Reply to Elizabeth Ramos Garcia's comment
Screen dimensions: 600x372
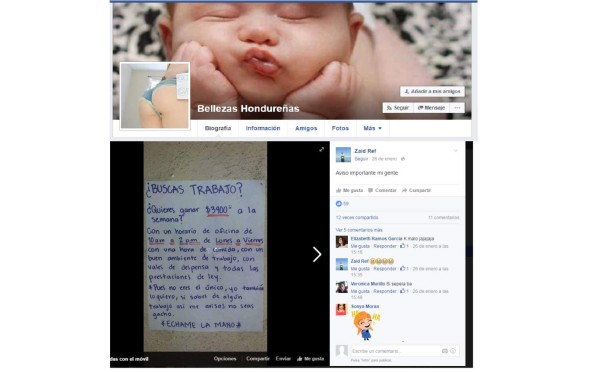[385, 246]
